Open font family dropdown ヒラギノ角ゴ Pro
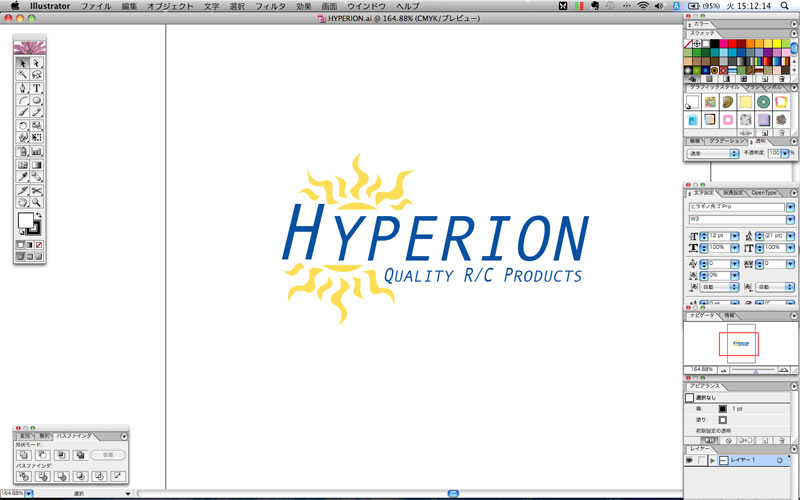Image resolution: width=800 pixels, height=500 pixels. (790, 207)
